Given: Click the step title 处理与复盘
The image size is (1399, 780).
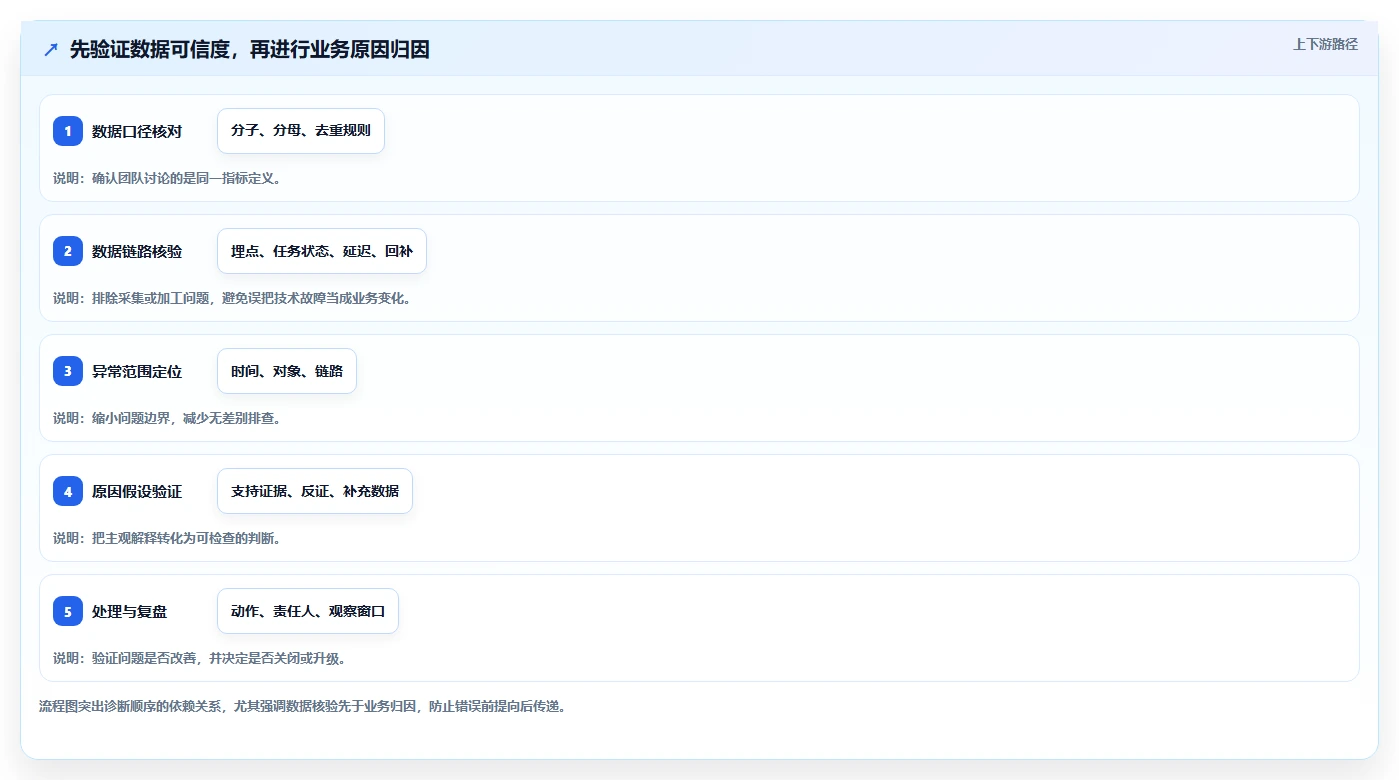Looking at the screenshot, I should [130, 611].
